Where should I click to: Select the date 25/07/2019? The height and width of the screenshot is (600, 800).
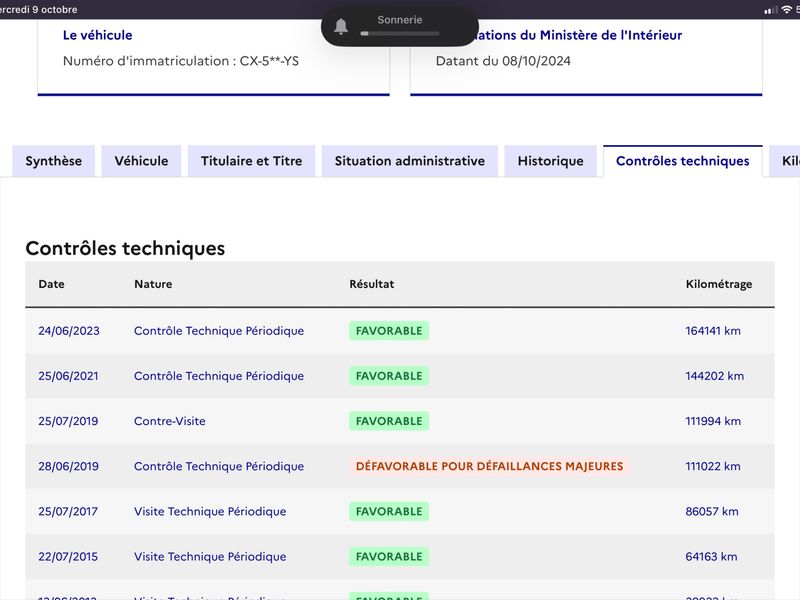68,421
